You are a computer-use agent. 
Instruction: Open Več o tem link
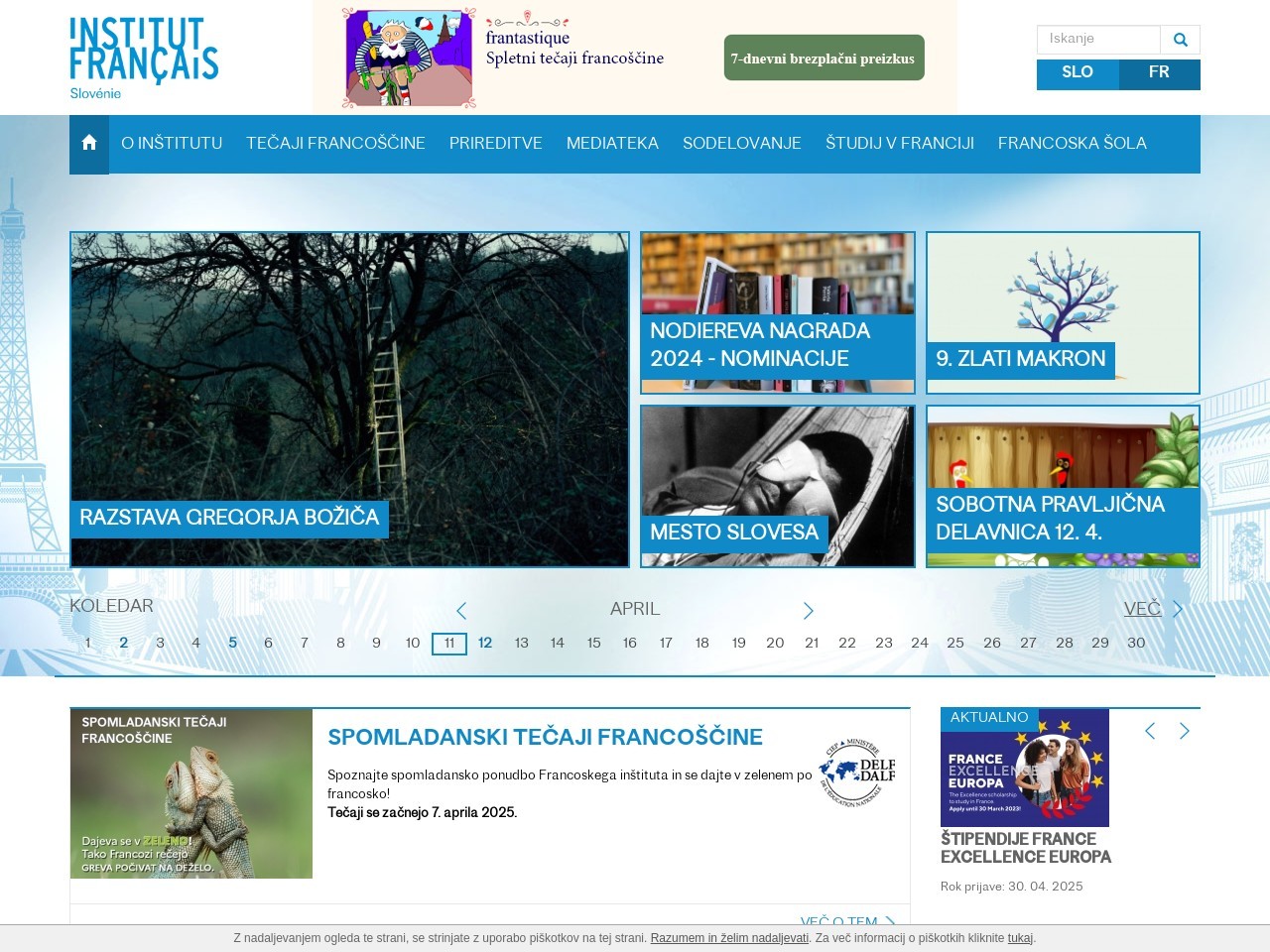[838, 918]
